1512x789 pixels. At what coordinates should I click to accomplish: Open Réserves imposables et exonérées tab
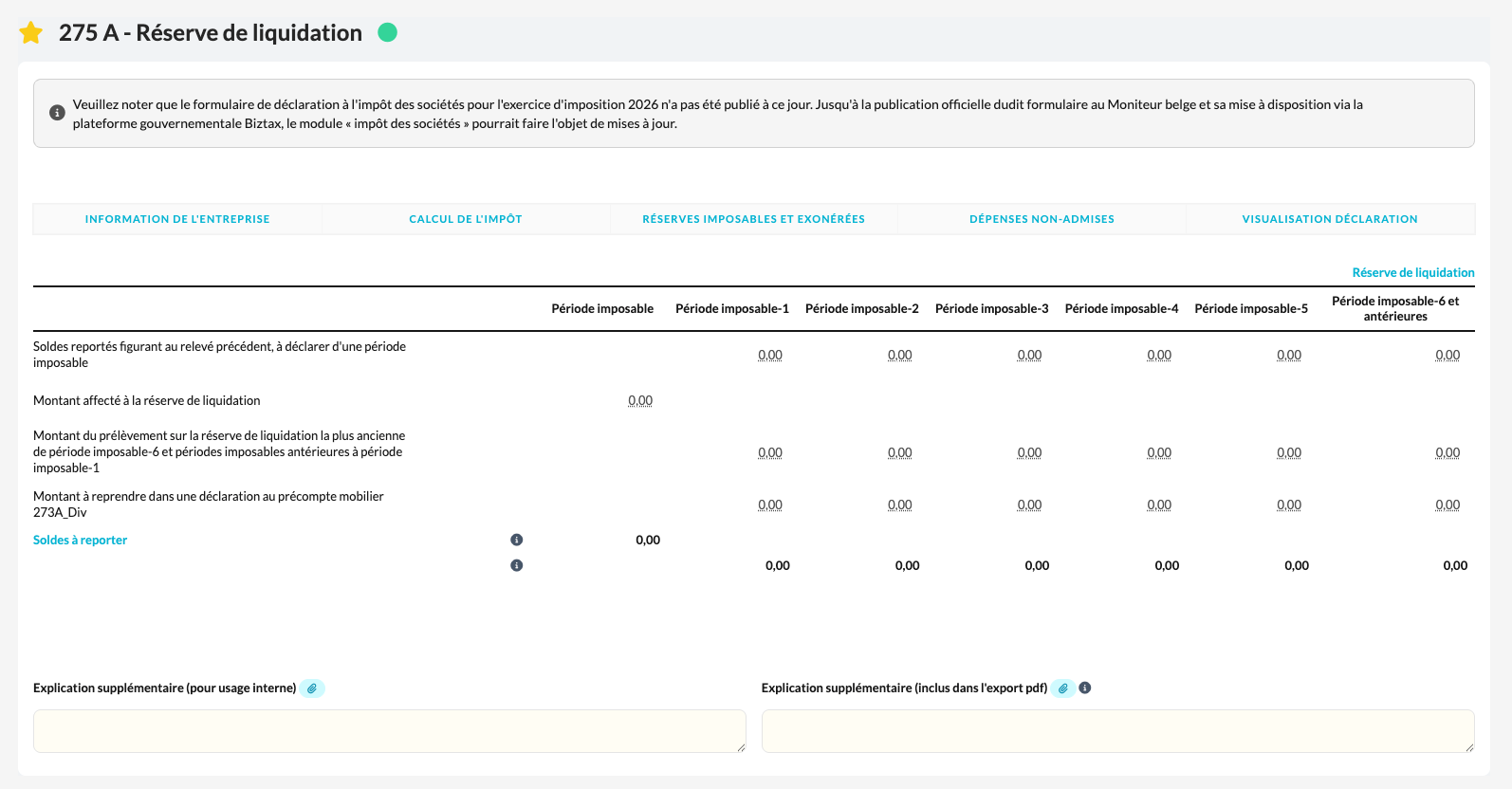point(753,219)
